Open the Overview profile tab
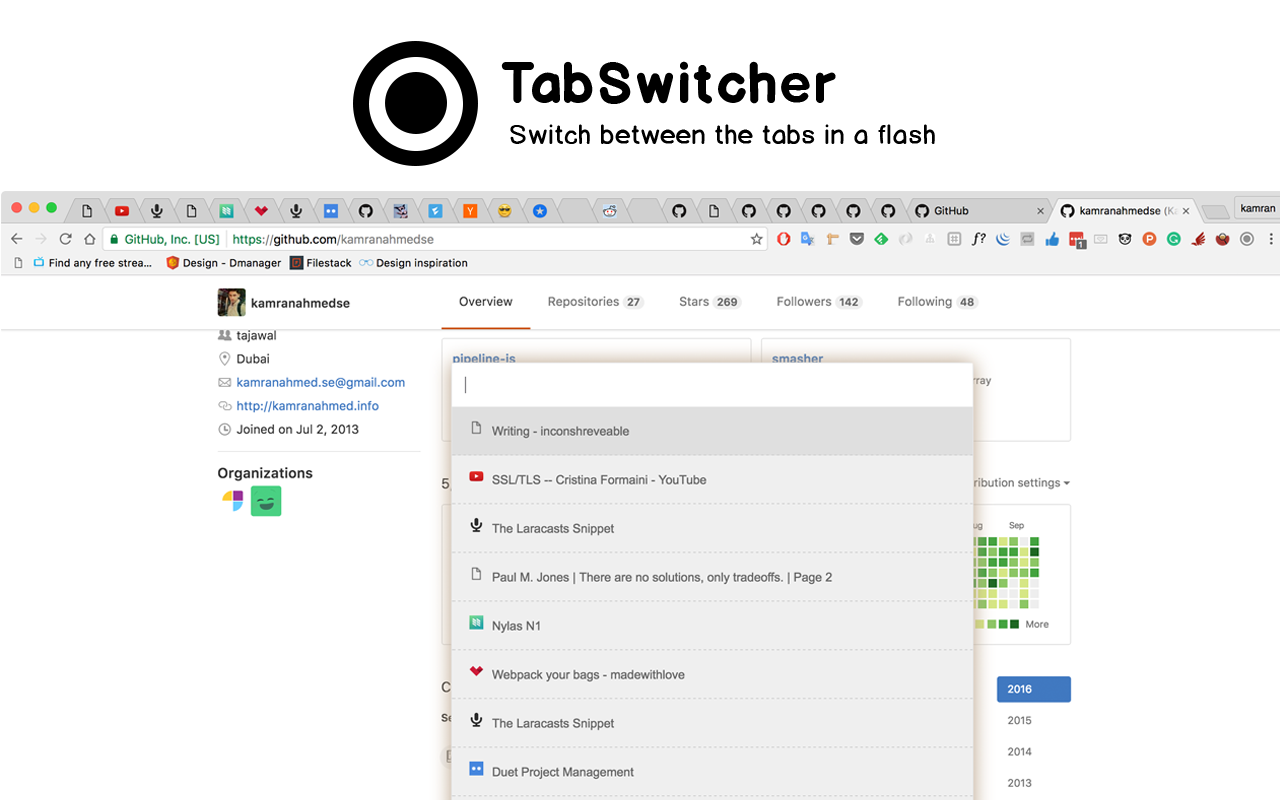 pyautogui.click(x=486, y=302)
